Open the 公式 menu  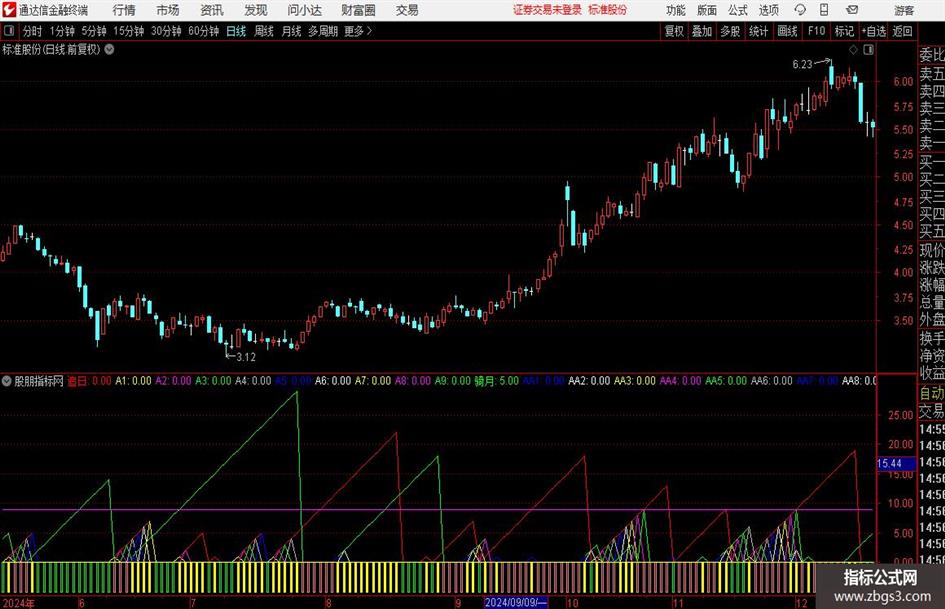pos(738,10)
